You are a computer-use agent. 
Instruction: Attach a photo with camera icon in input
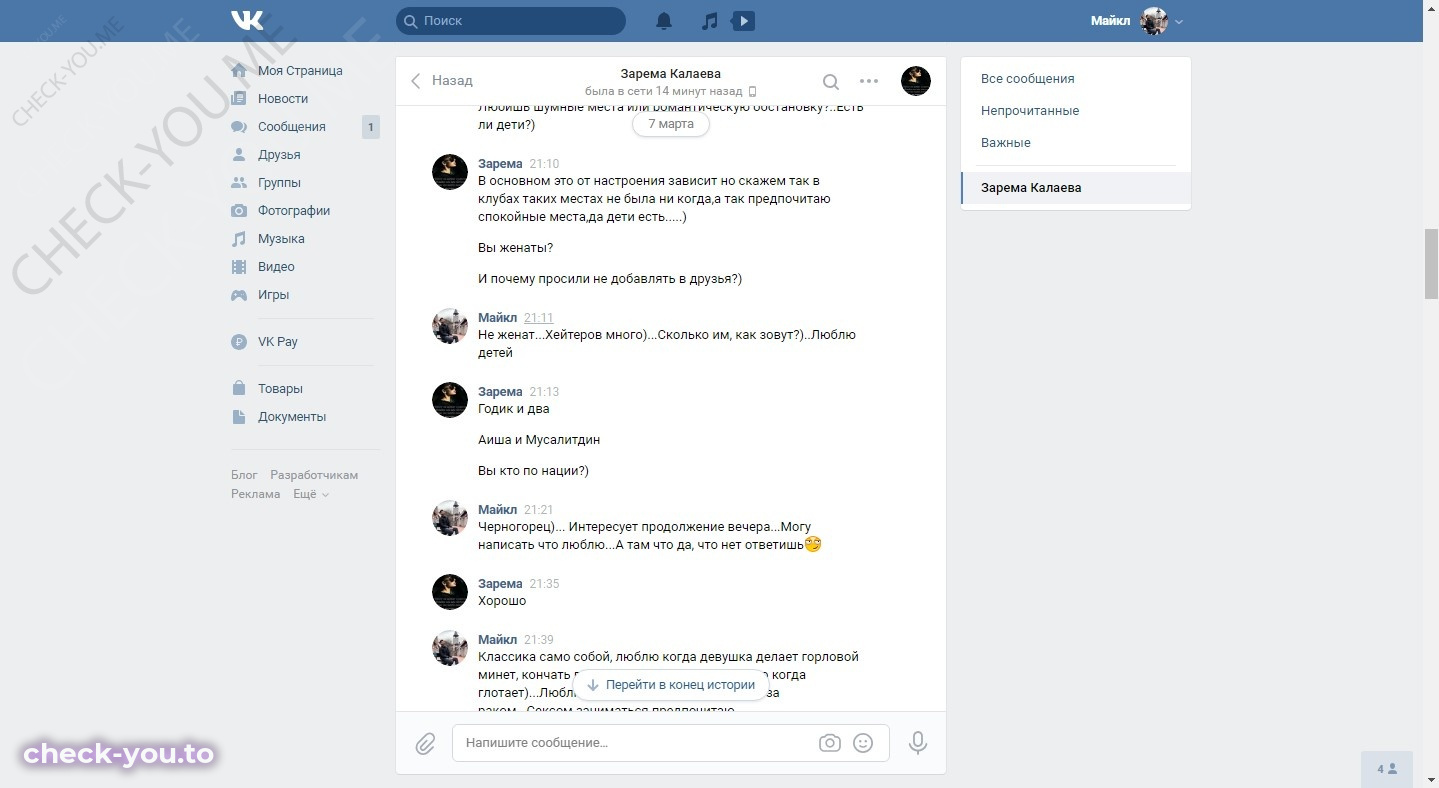[829, 743]
